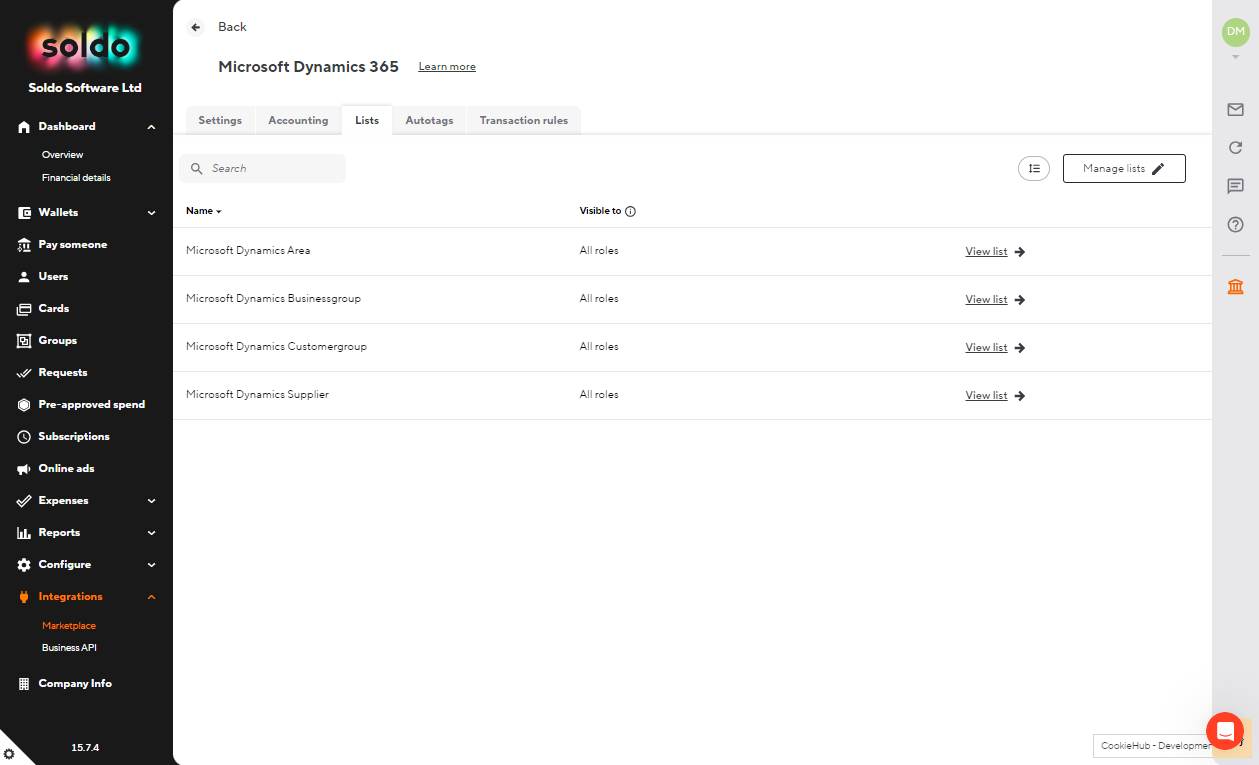
Task: Click the Users person icon
Action: pyautogui.click(x=24, y=277)
